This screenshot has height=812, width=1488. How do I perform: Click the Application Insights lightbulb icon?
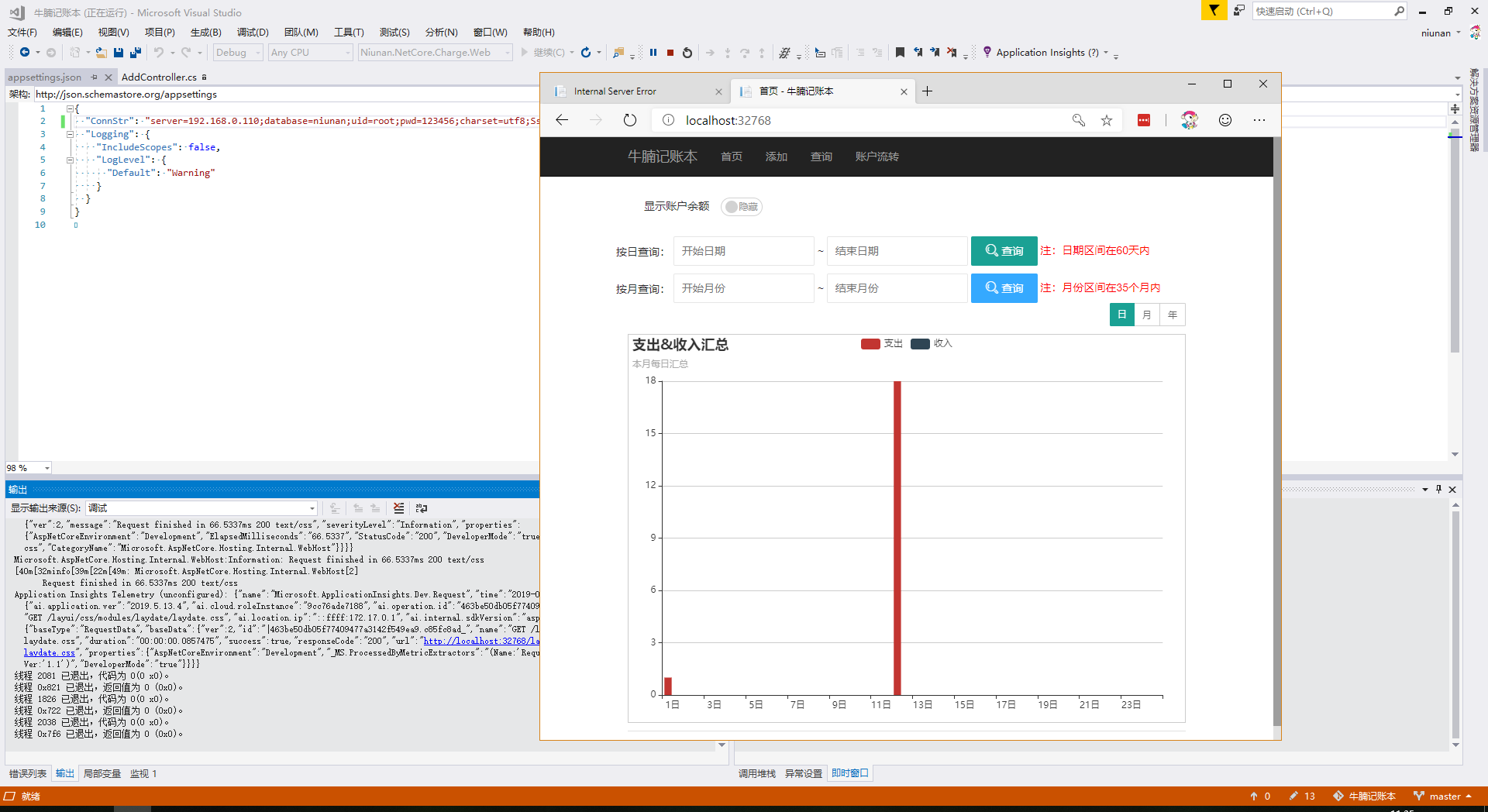click(x=987, y=52)
